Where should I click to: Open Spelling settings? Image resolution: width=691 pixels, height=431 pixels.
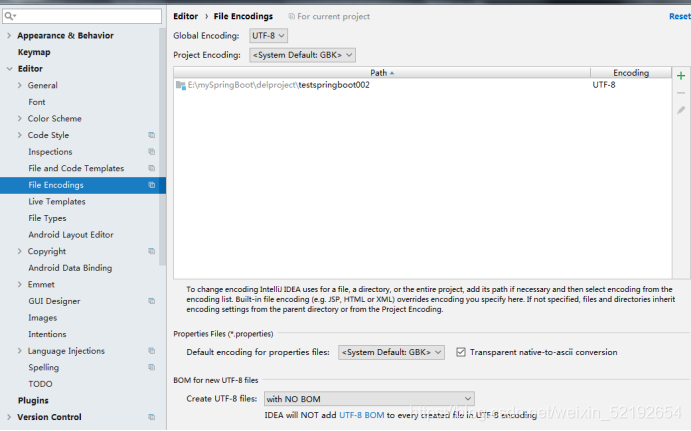coord(44,368)
